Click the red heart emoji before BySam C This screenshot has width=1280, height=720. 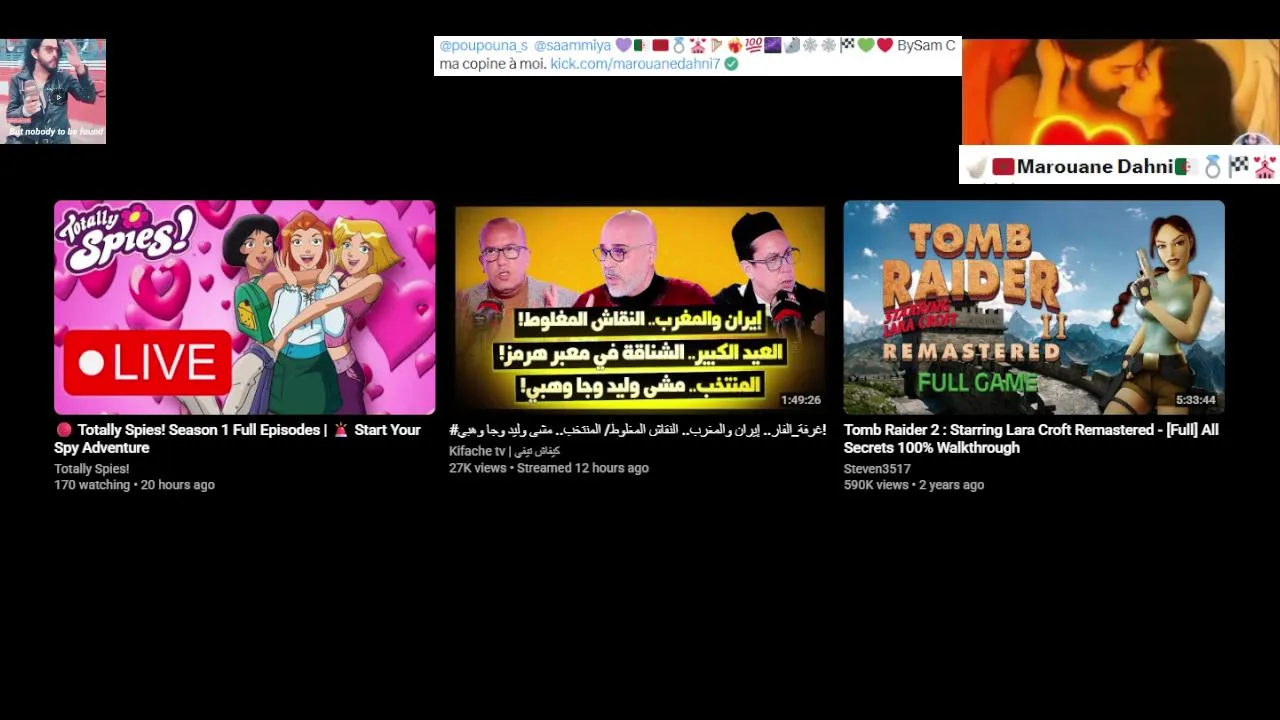885,46
